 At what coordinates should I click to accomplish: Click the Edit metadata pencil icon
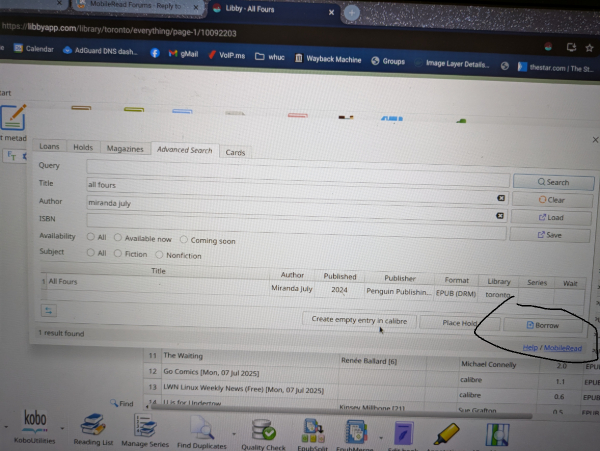coord(14,117)
